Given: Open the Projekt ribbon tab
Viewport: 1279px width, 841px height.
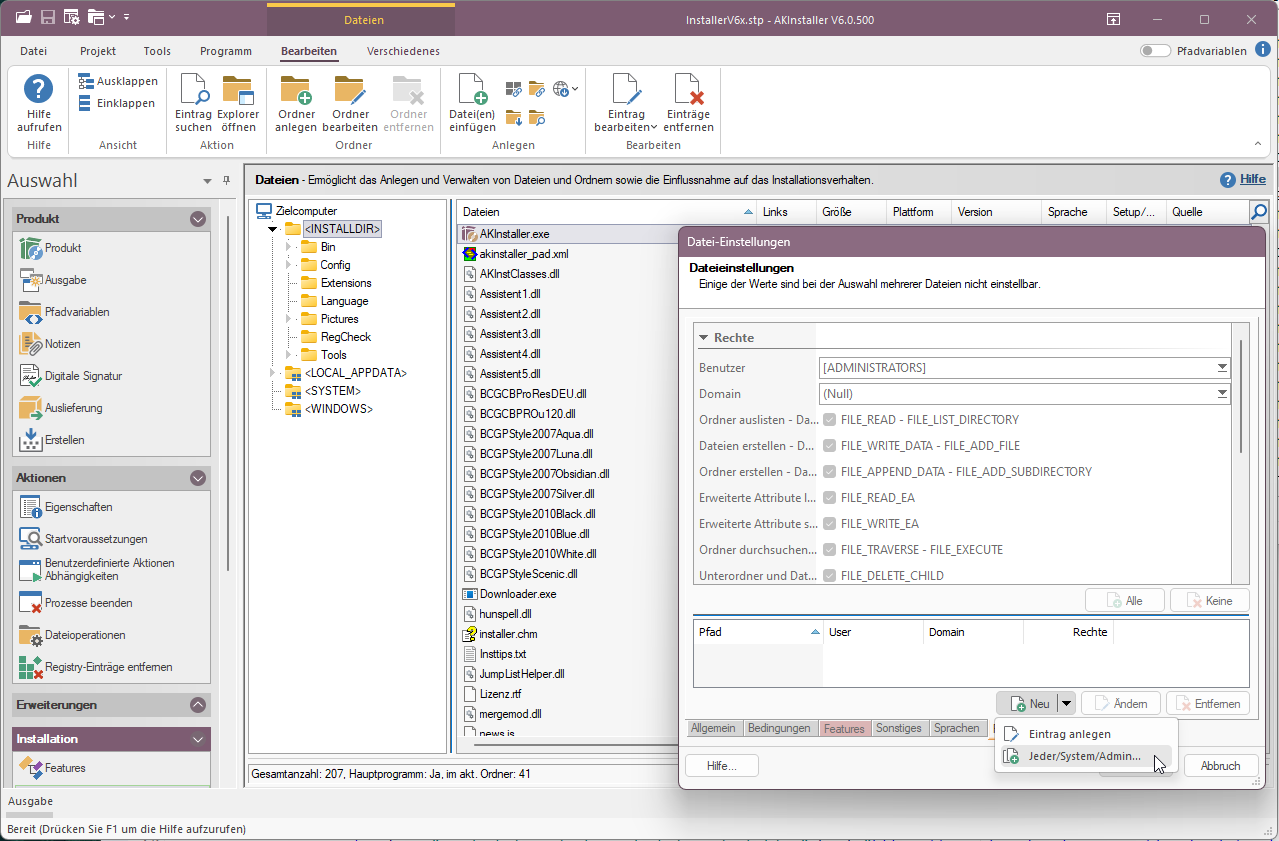Looking at the screenshot, I should click(x=98, y=51).
